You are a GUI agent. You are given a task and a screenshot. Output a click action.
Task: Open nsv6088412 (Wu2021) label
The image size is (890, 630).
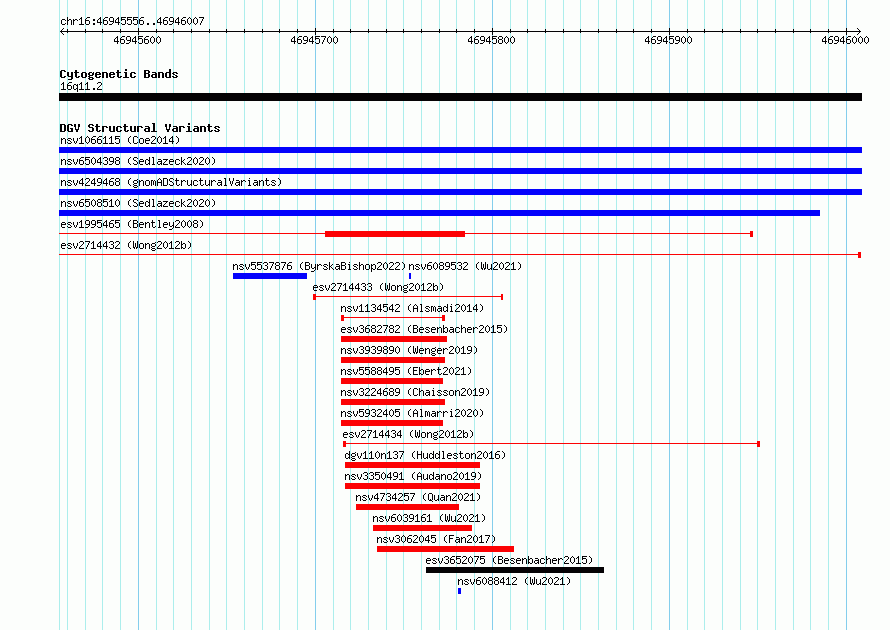[x=514, y=581]
